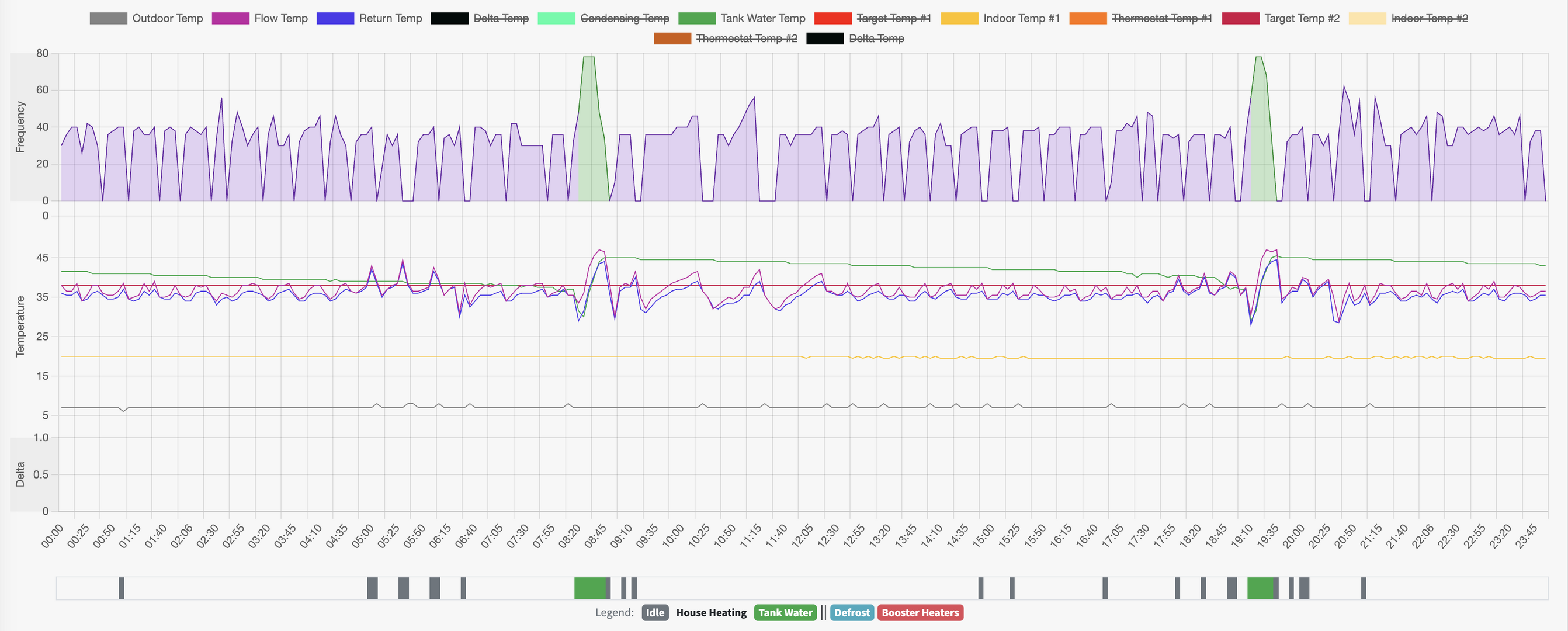
Task: Click the Tank Water legend badge
Action: pos(785,613)
